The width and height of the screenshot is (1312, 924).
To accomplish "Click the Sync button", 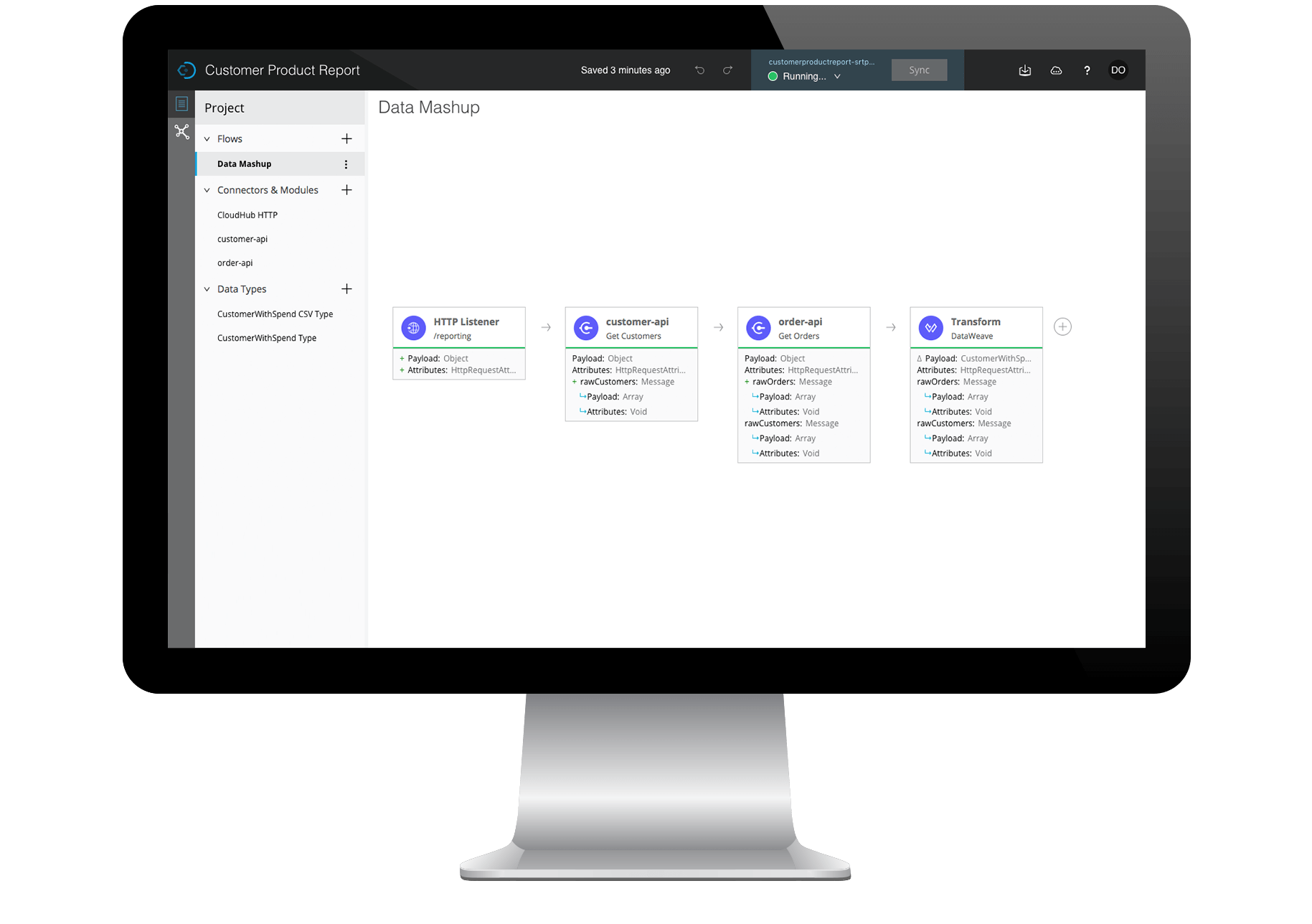I will 919,70.
